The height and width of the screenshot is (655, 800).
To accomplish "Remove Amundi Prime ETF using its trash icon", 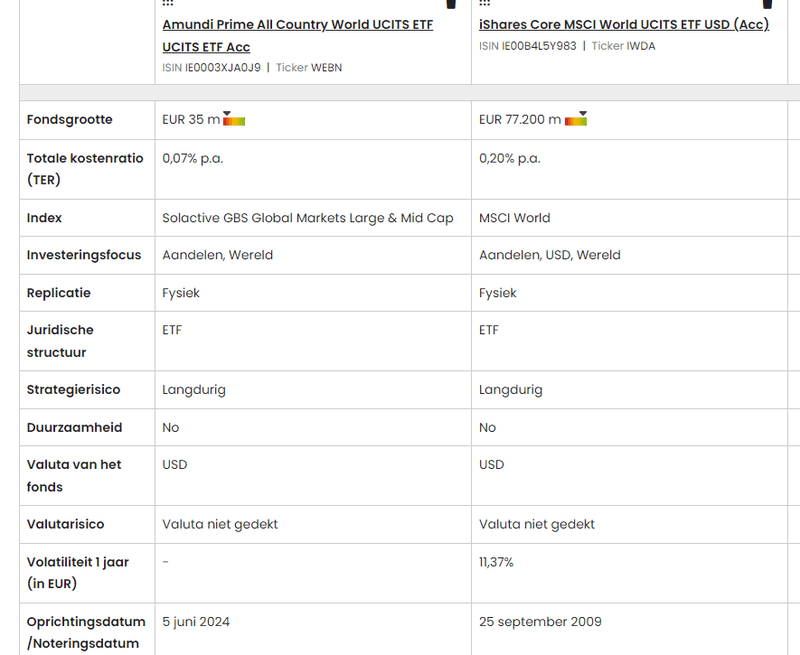I will click(451, 4).
